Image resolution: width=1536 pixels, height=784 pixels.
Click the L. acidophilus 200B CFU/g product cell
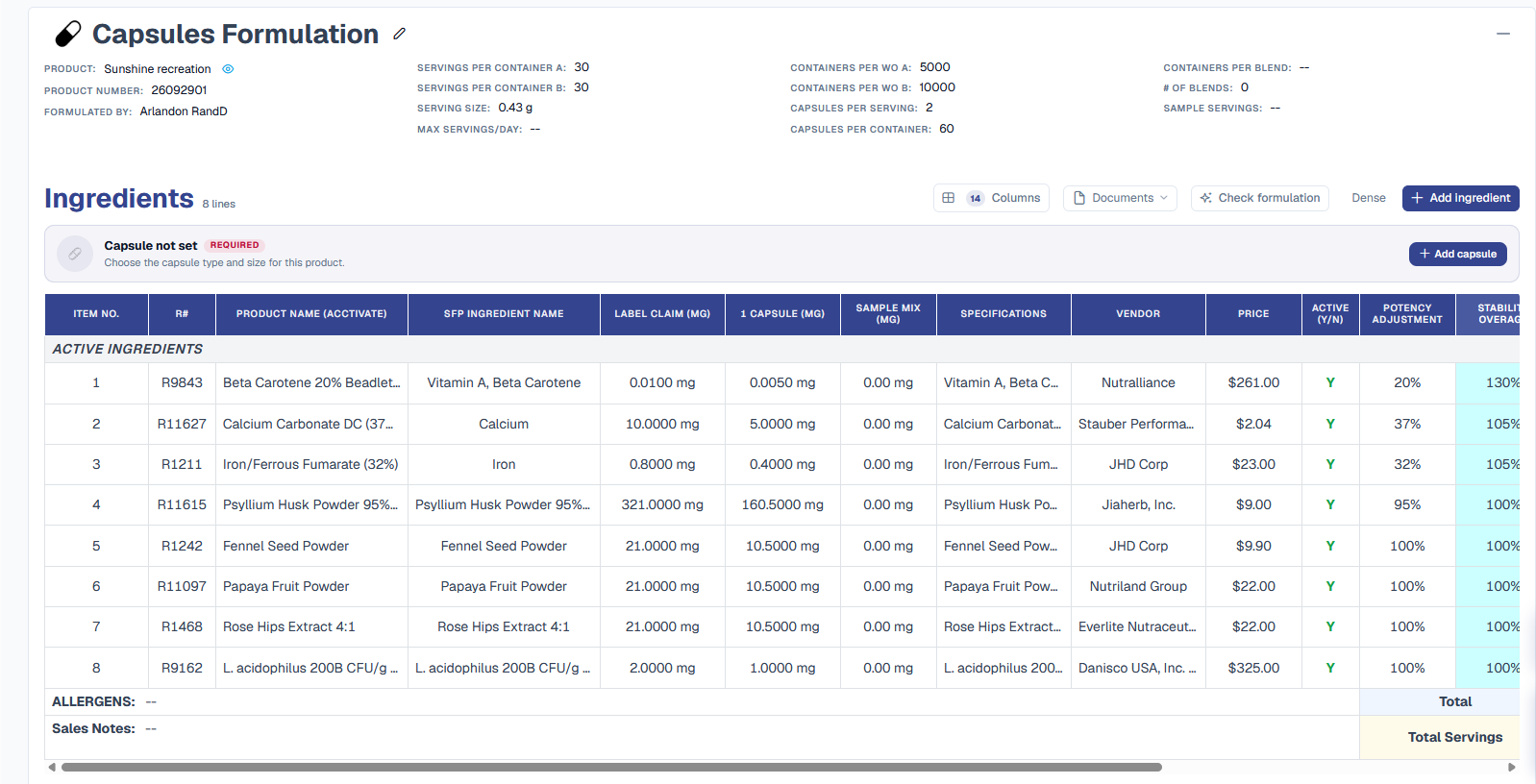pyautogui.click(x=311, y=668)
